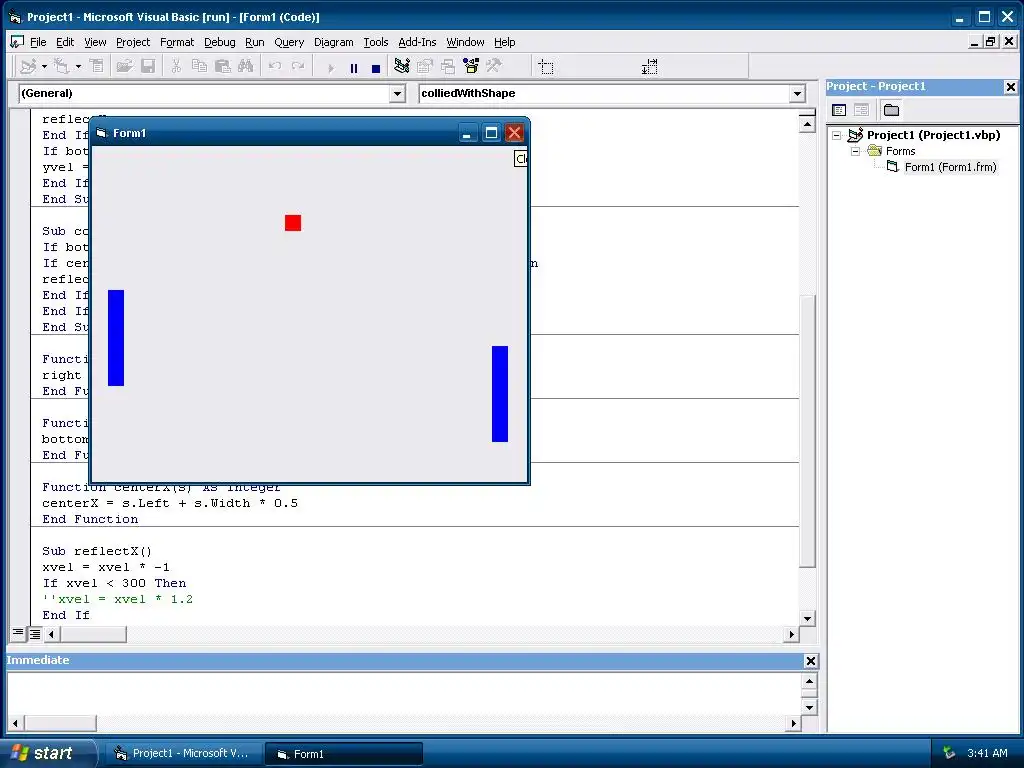Click the Paste clipboard icon
The image size is (1024, 768).
(x=223, y=66)
